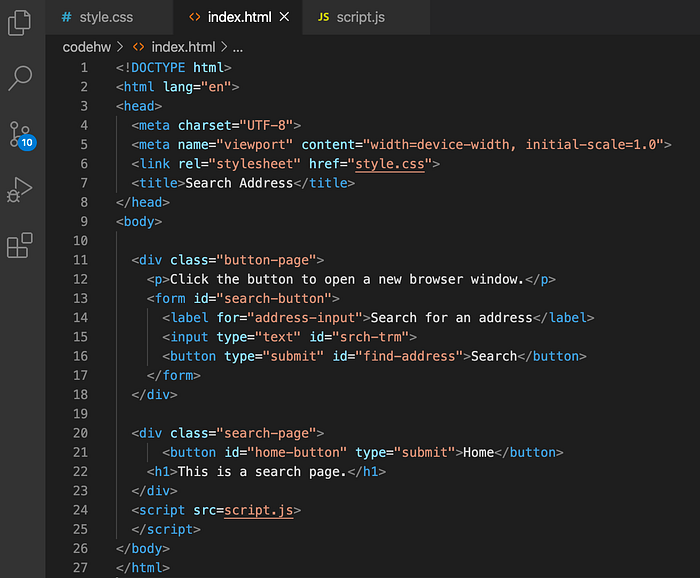700x578 pixels.
Task: Open the Search view in activity bar
Action: point(20,78)
